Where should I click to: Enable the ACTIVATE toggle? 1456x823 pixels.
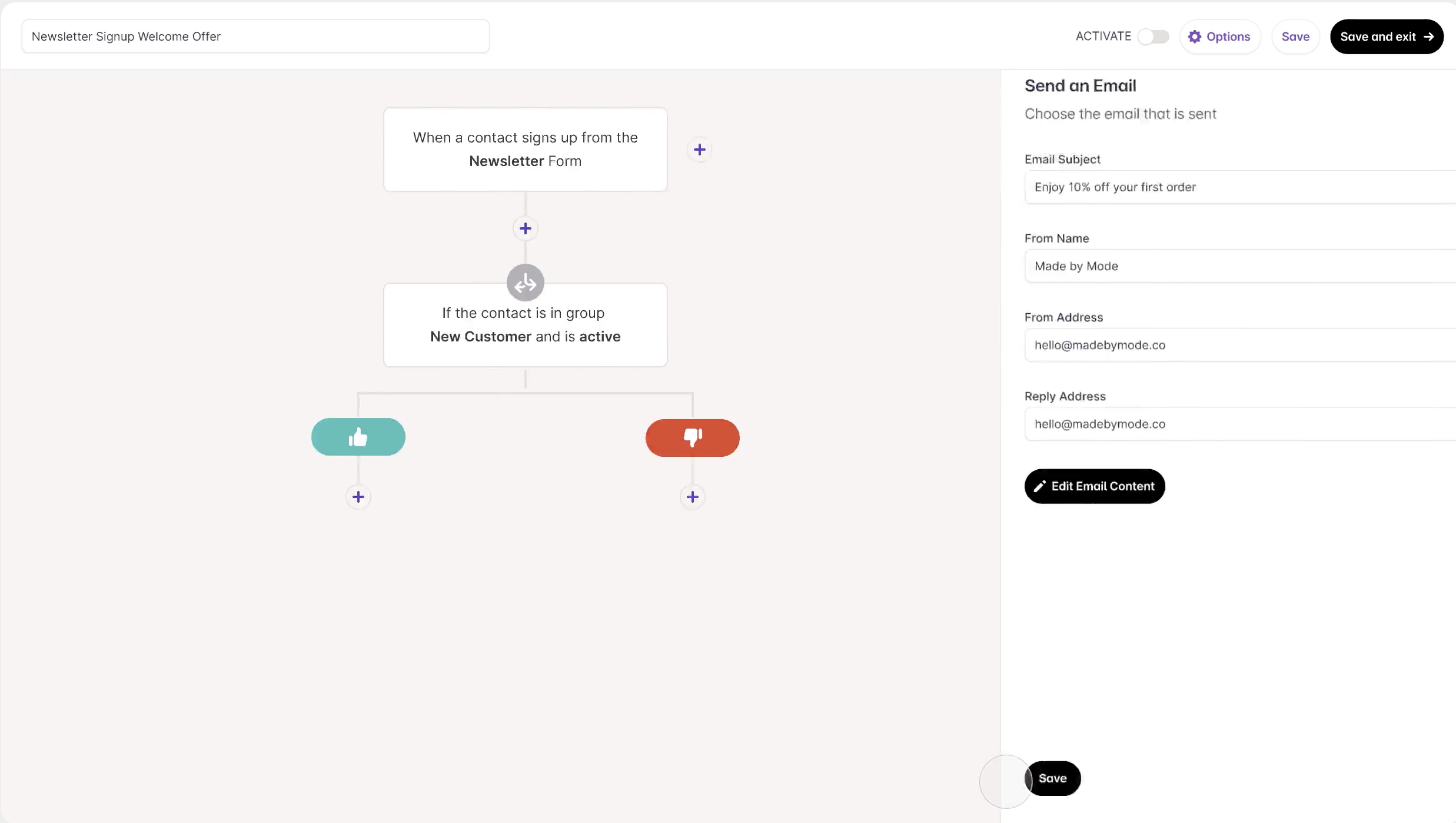1154,36
